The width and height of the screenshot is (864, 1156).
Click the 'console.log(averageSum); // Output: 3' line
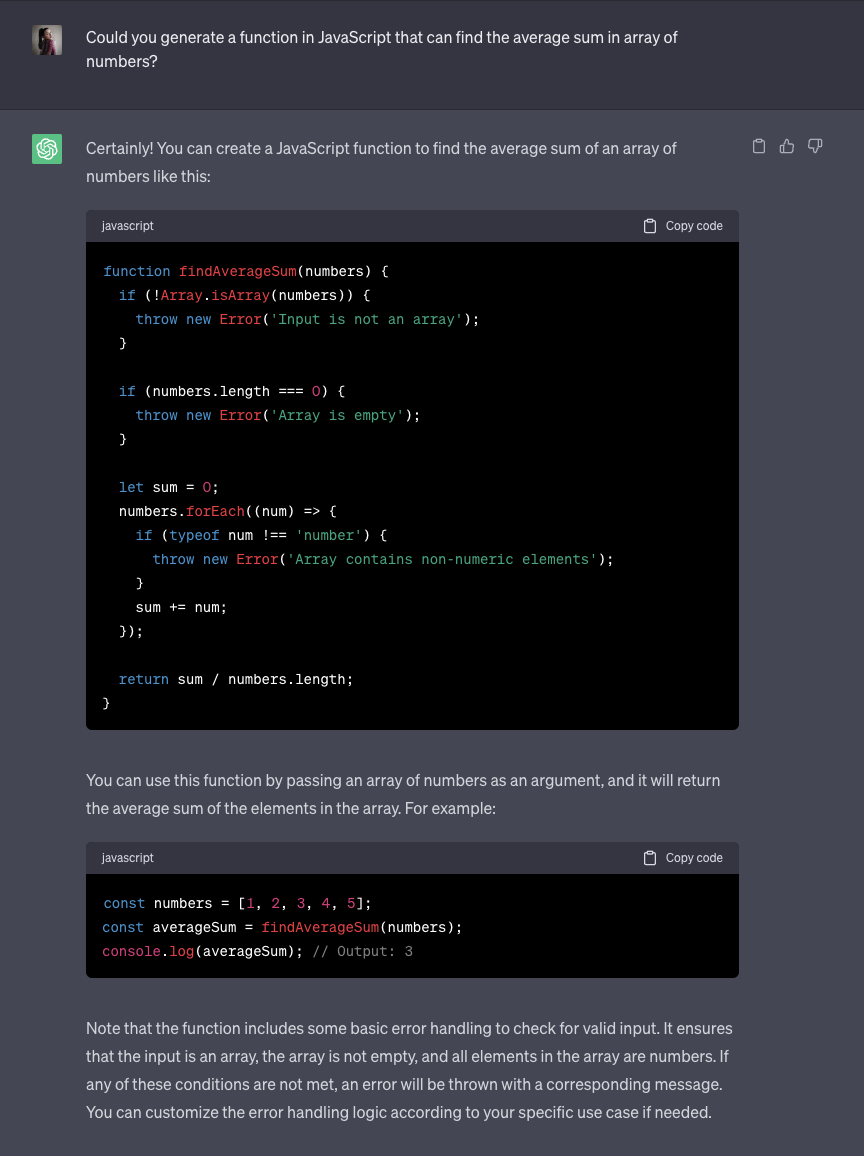click(x=257, y=951)
